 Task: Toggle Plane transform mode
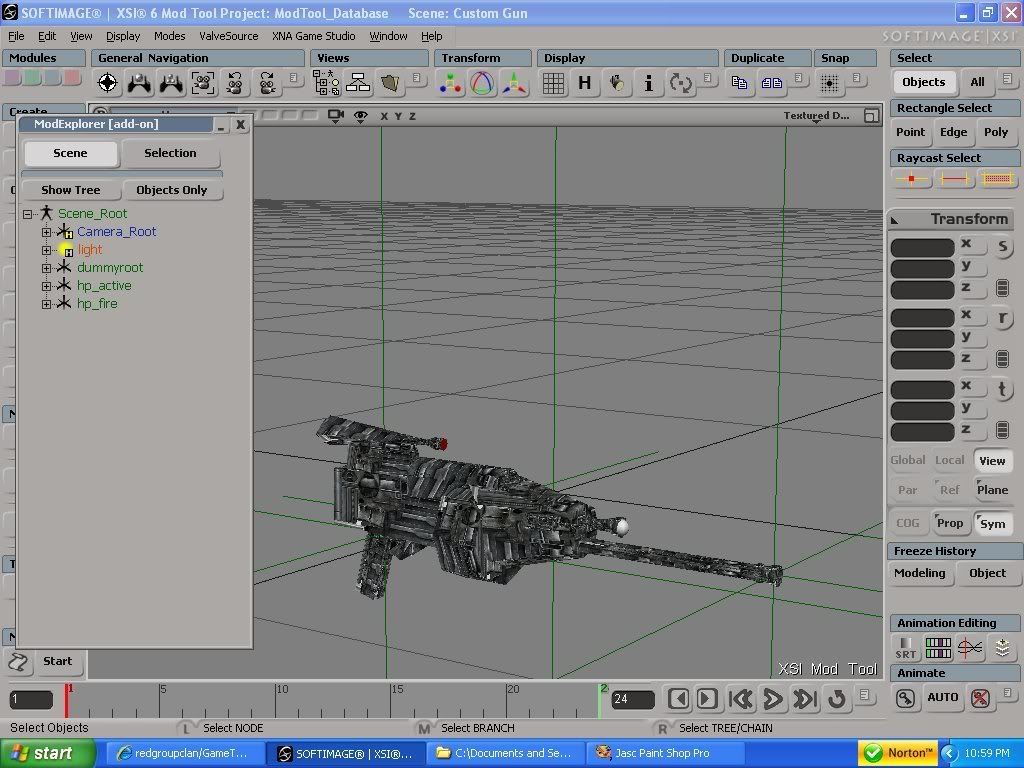pyautogui.click(x=992, y=490)
